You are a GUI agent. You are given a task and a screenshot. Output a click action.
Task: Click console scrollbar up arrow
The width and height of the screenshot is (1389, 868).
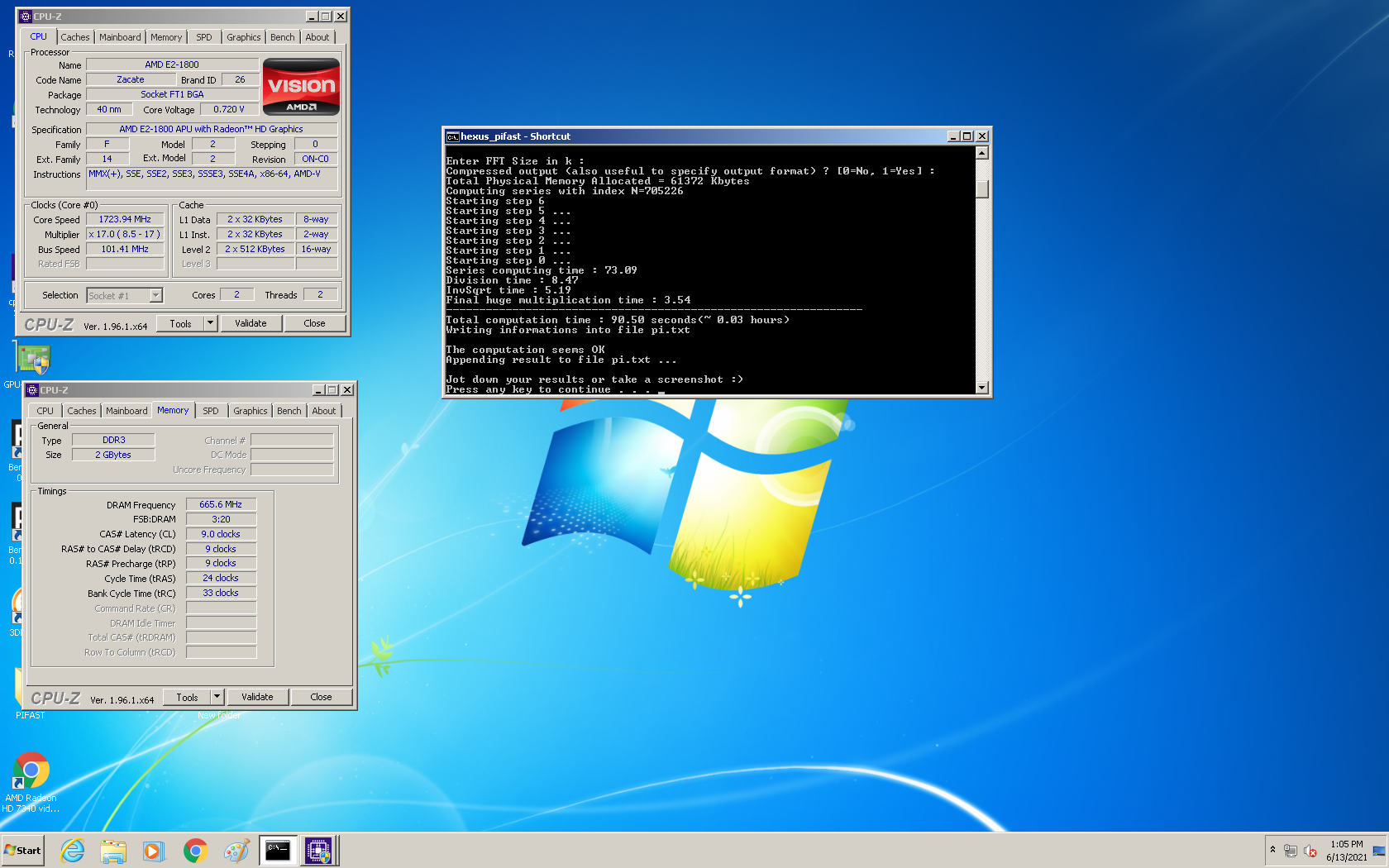pyautogui.click(x=982, y=153)
